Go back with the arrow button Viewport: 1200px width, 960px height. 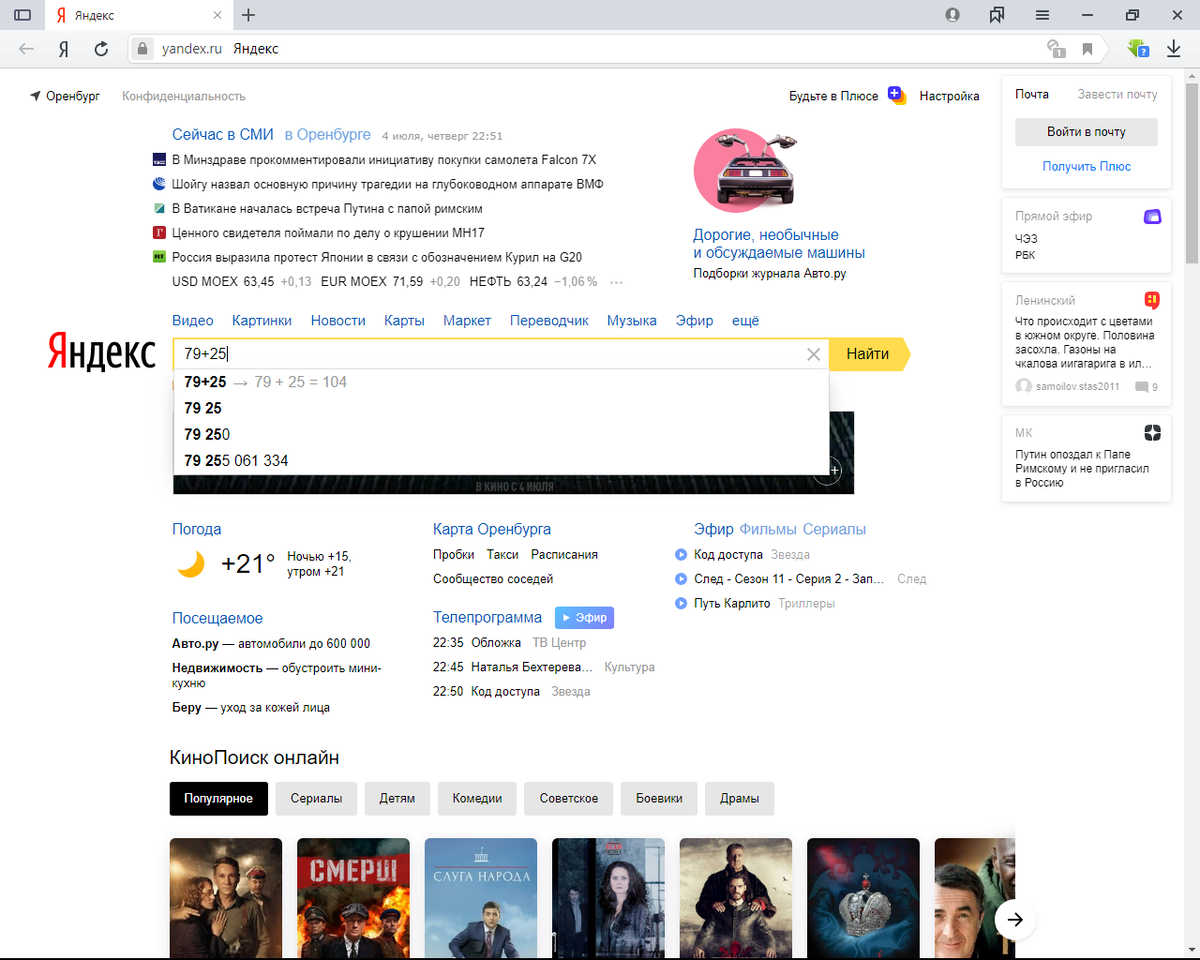26,48
